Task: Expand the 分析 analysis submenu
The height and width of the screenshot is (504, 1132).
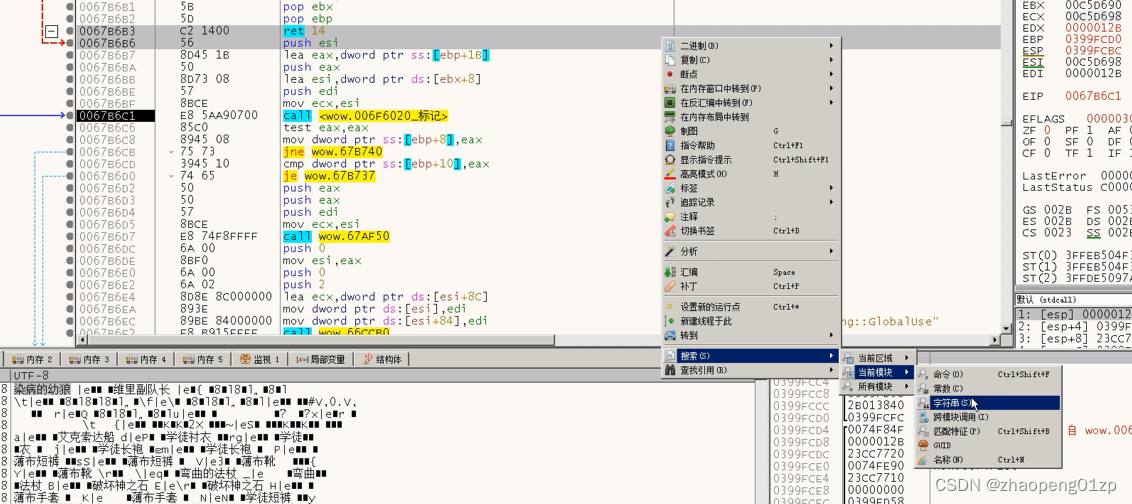Action: tap(752, 251)
